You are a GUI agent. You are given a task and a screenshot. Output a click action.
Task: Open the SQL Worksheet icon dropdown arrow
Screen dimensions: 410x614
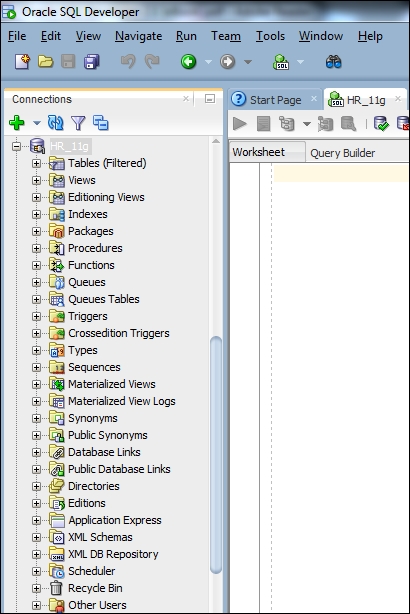(300, 62)
